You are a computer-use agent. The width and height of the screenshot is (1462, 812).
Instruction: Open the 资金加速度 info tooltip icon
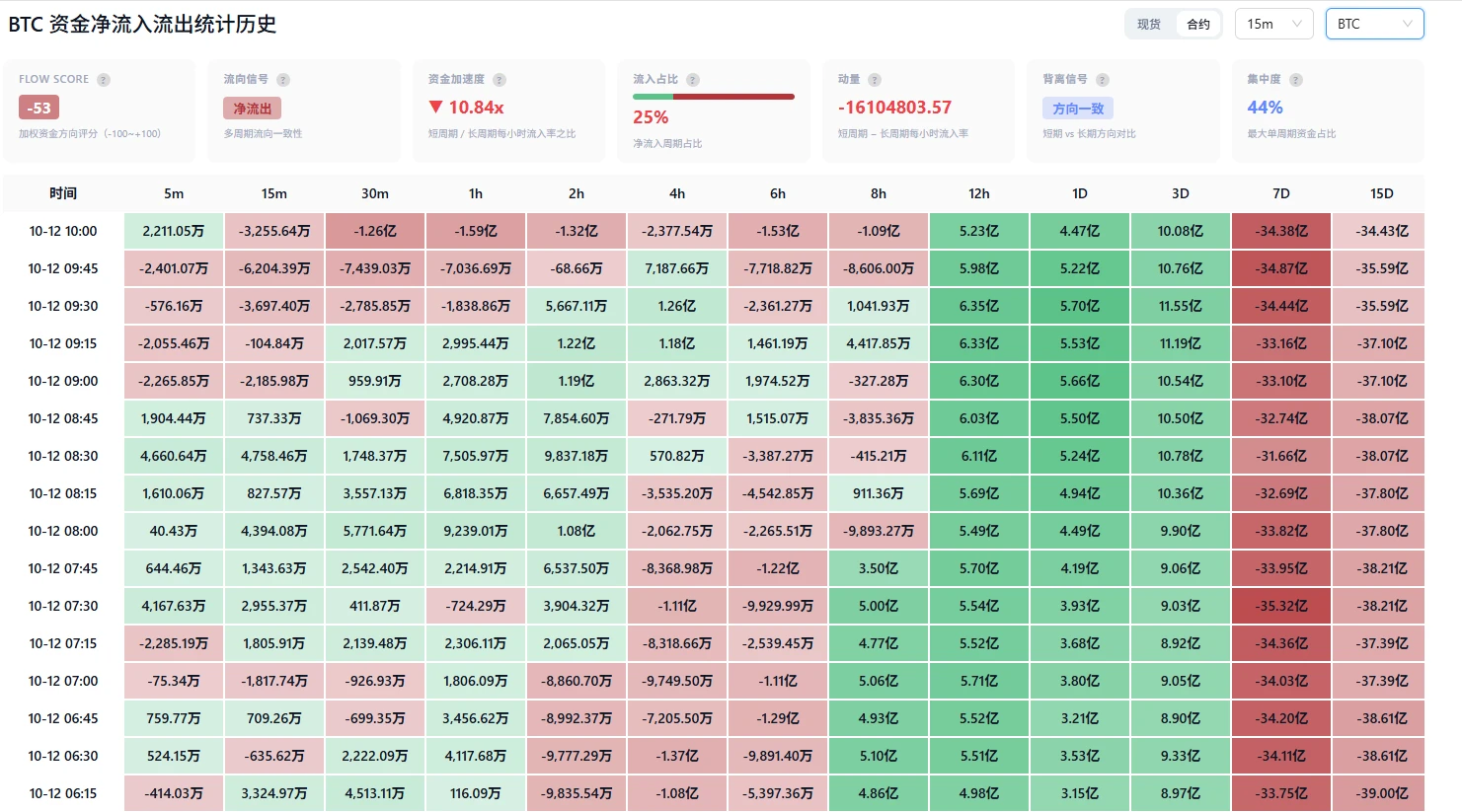(500, 80)
